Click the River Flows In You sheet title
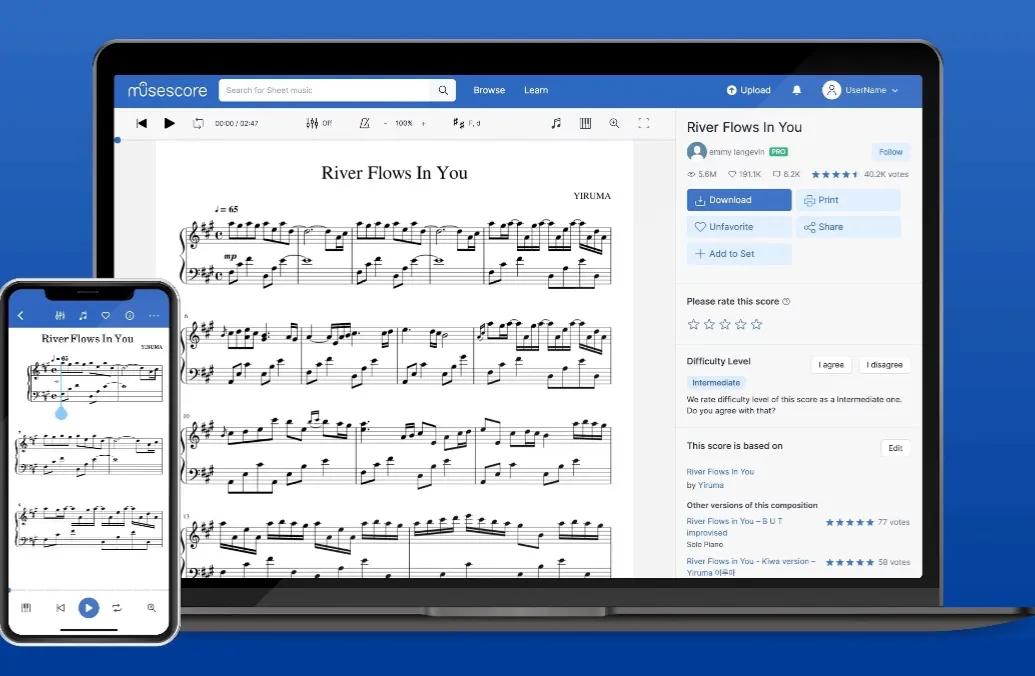 tap(394, 173)
